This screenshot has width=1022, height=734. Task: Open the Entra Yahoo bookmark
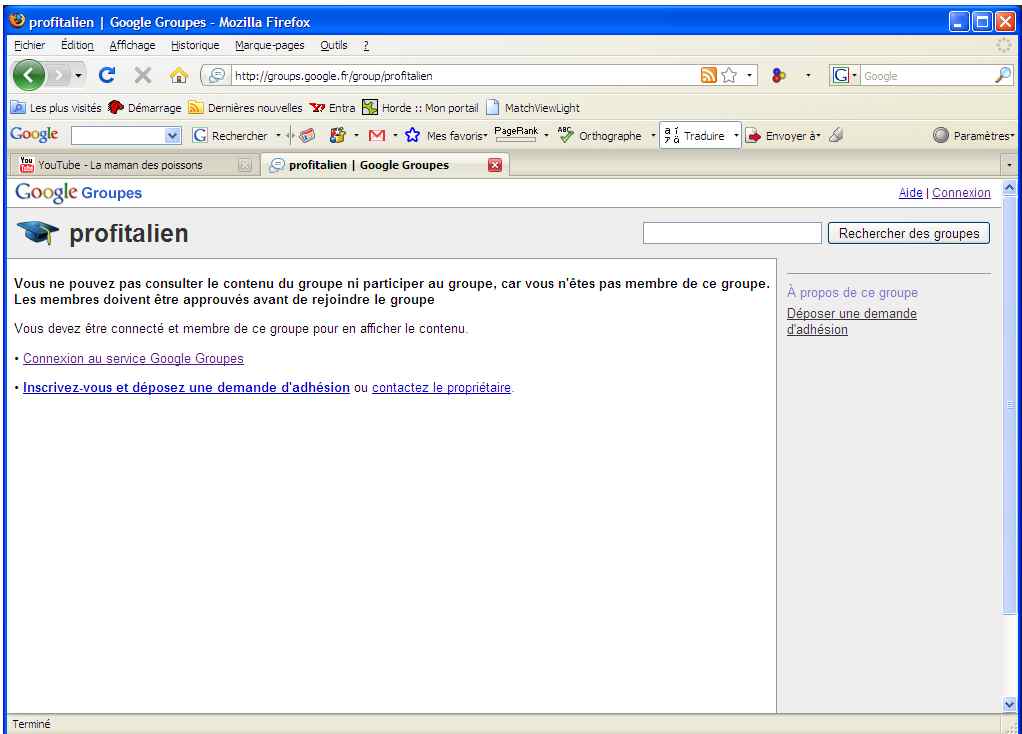click(x=332, y=108)
